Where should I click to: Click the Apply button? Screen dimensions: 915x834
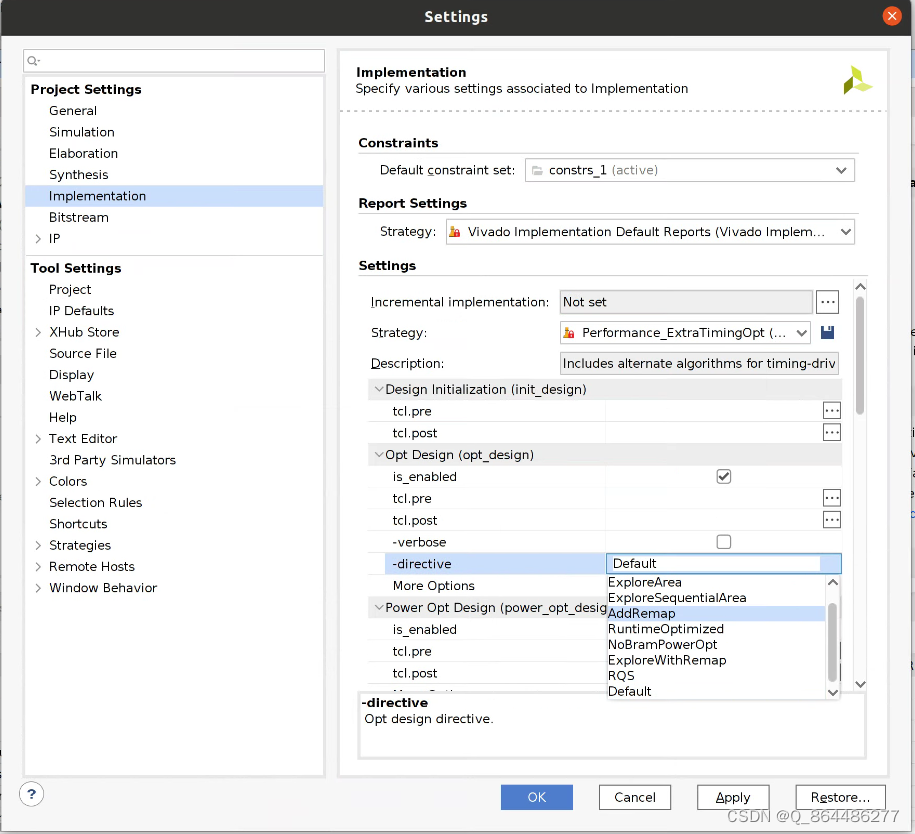(733, 797)
